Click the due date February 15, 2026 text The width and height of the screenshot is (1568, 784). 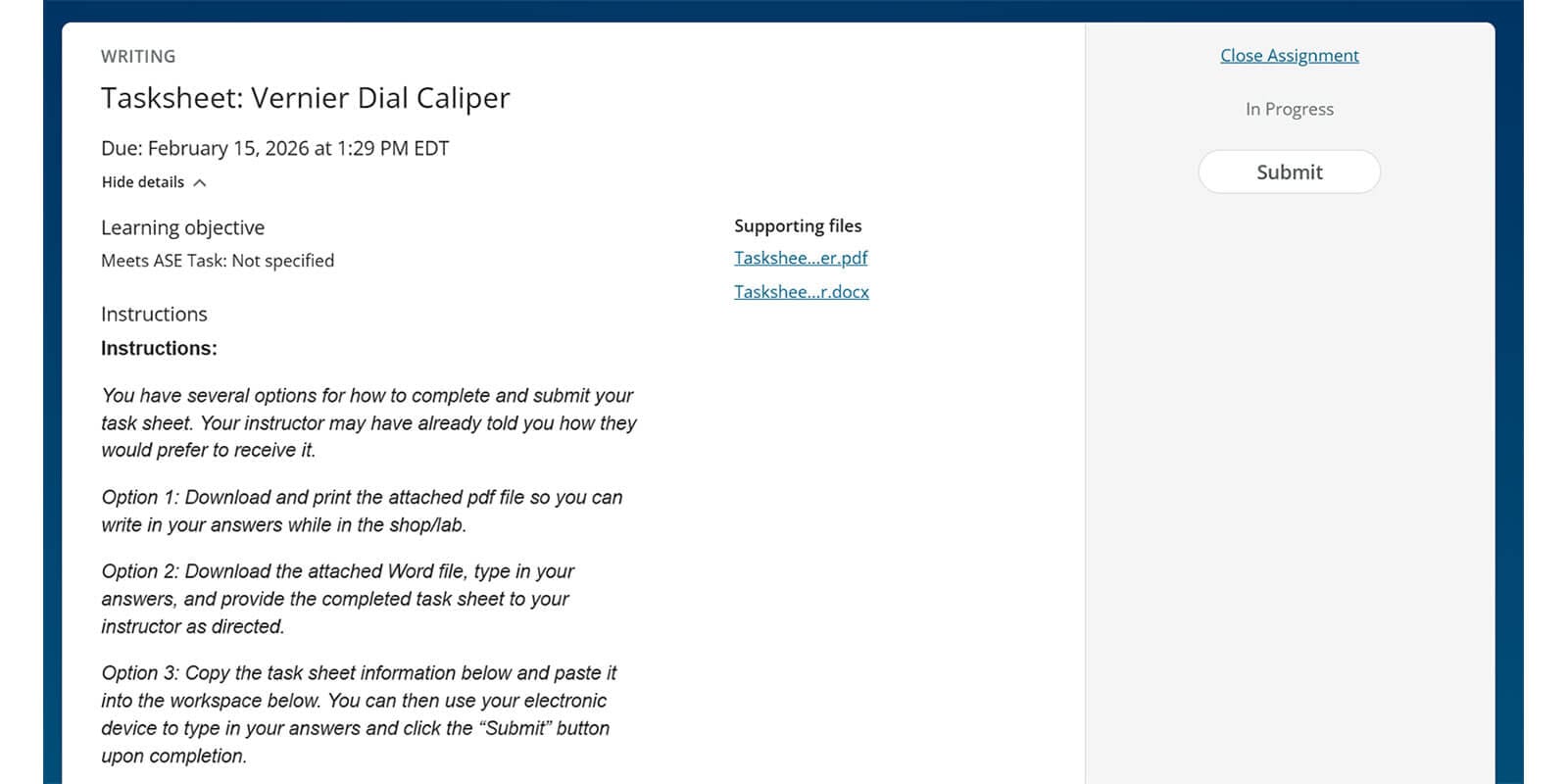(x=274, y=148)
